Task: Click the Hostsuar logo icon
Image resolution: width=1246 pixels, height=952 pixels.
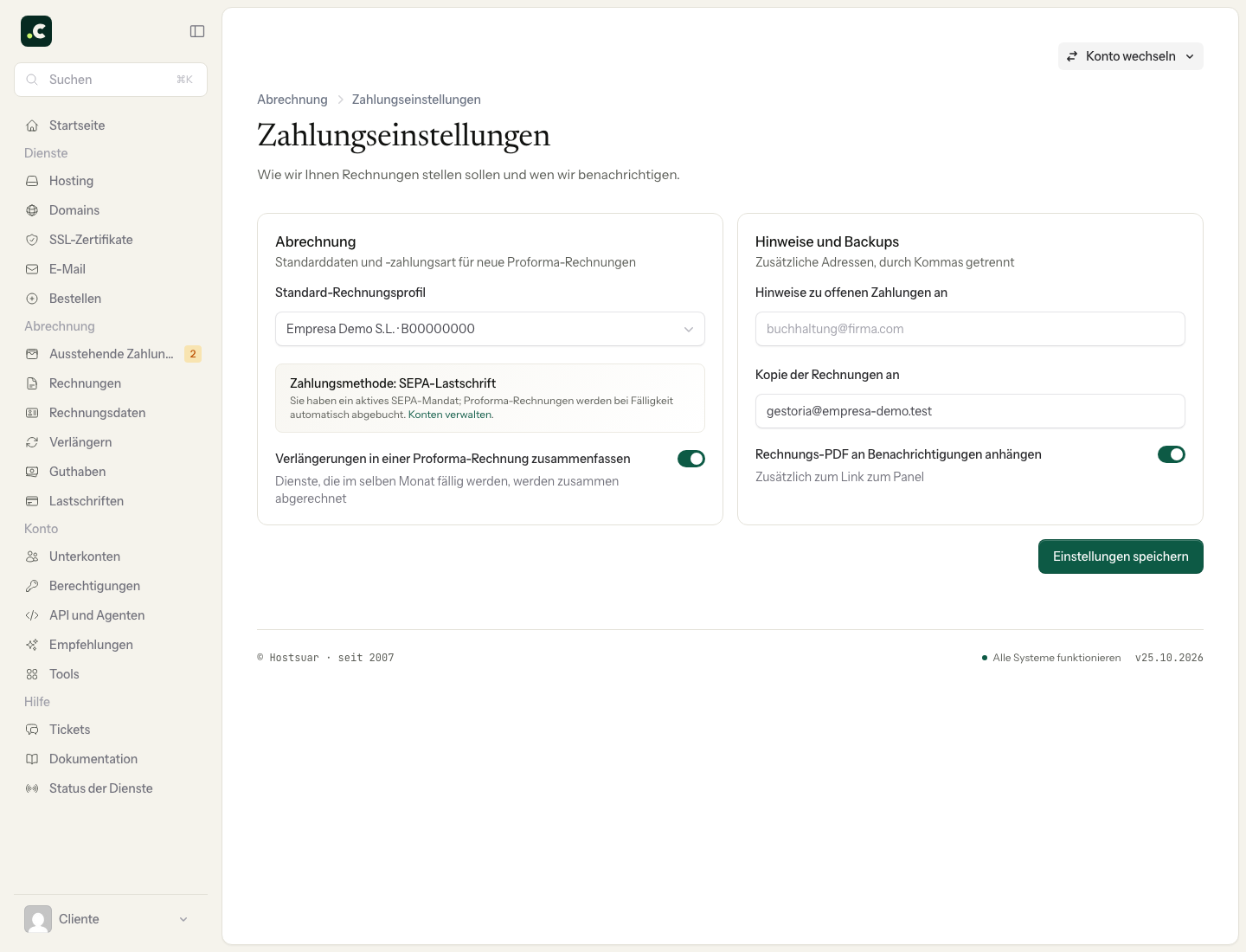Action: pyautogui.click(x=36, y=31)
